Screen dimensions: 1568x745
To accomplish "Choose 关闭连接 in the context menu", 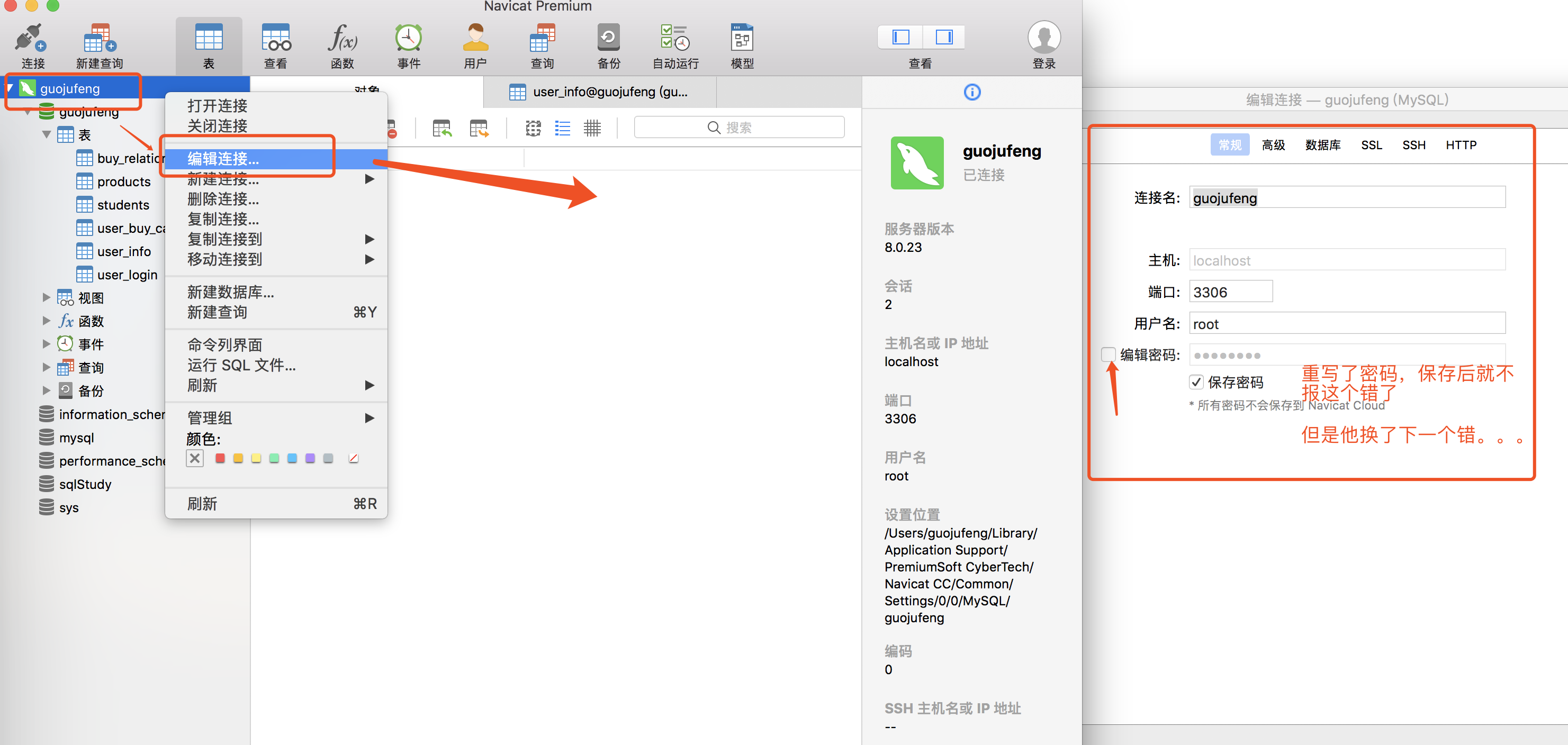I will (276, 126).
